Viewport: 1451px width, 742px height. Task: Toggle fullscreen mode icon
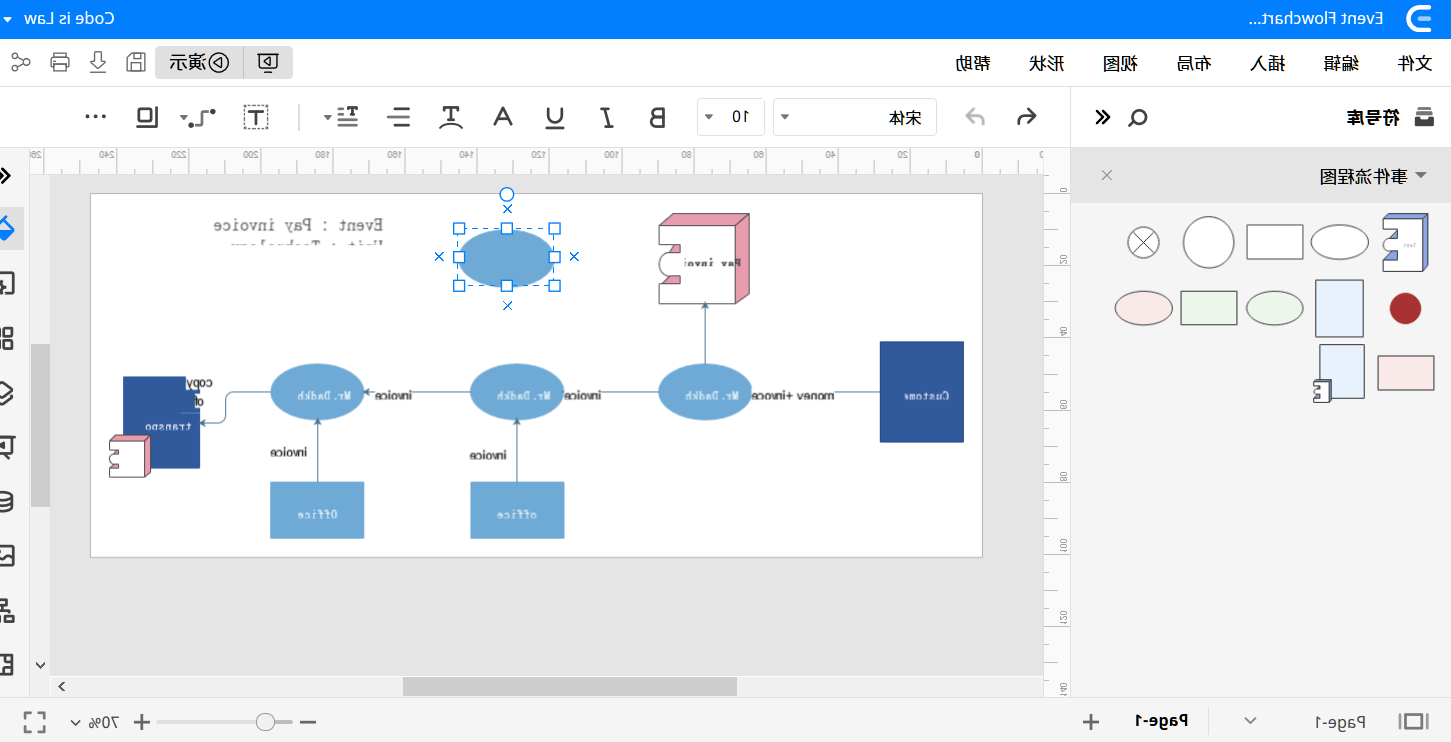click(34, 721)
